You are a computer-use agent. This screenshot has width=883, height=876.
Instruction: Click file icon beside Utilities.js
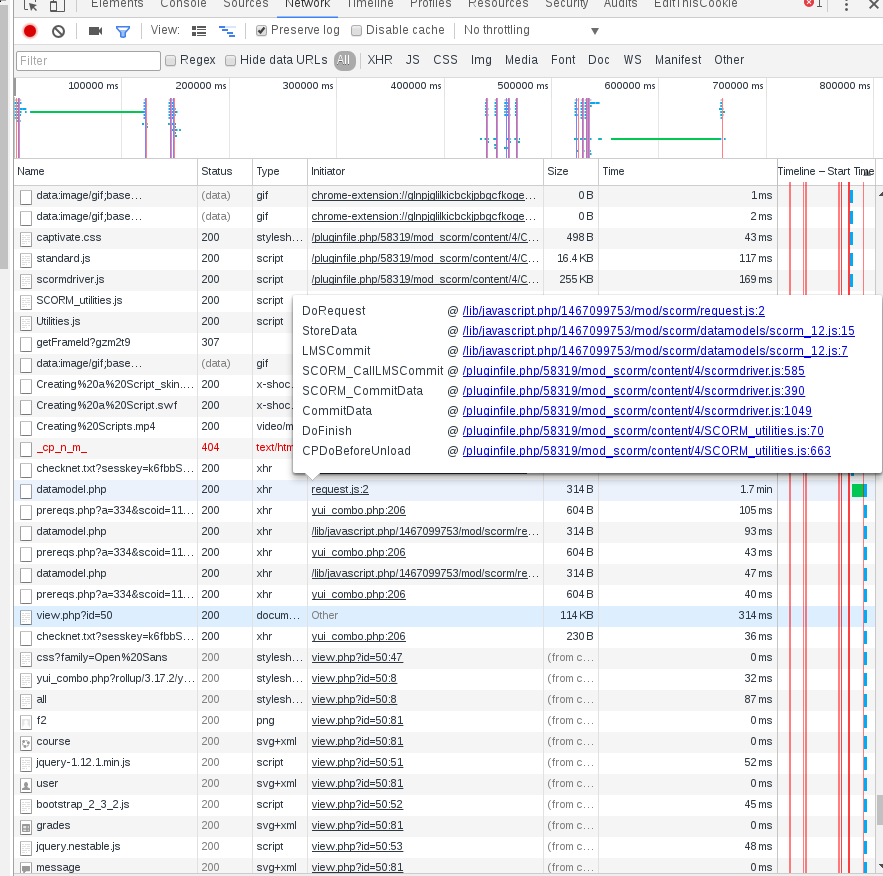[25, 323]
